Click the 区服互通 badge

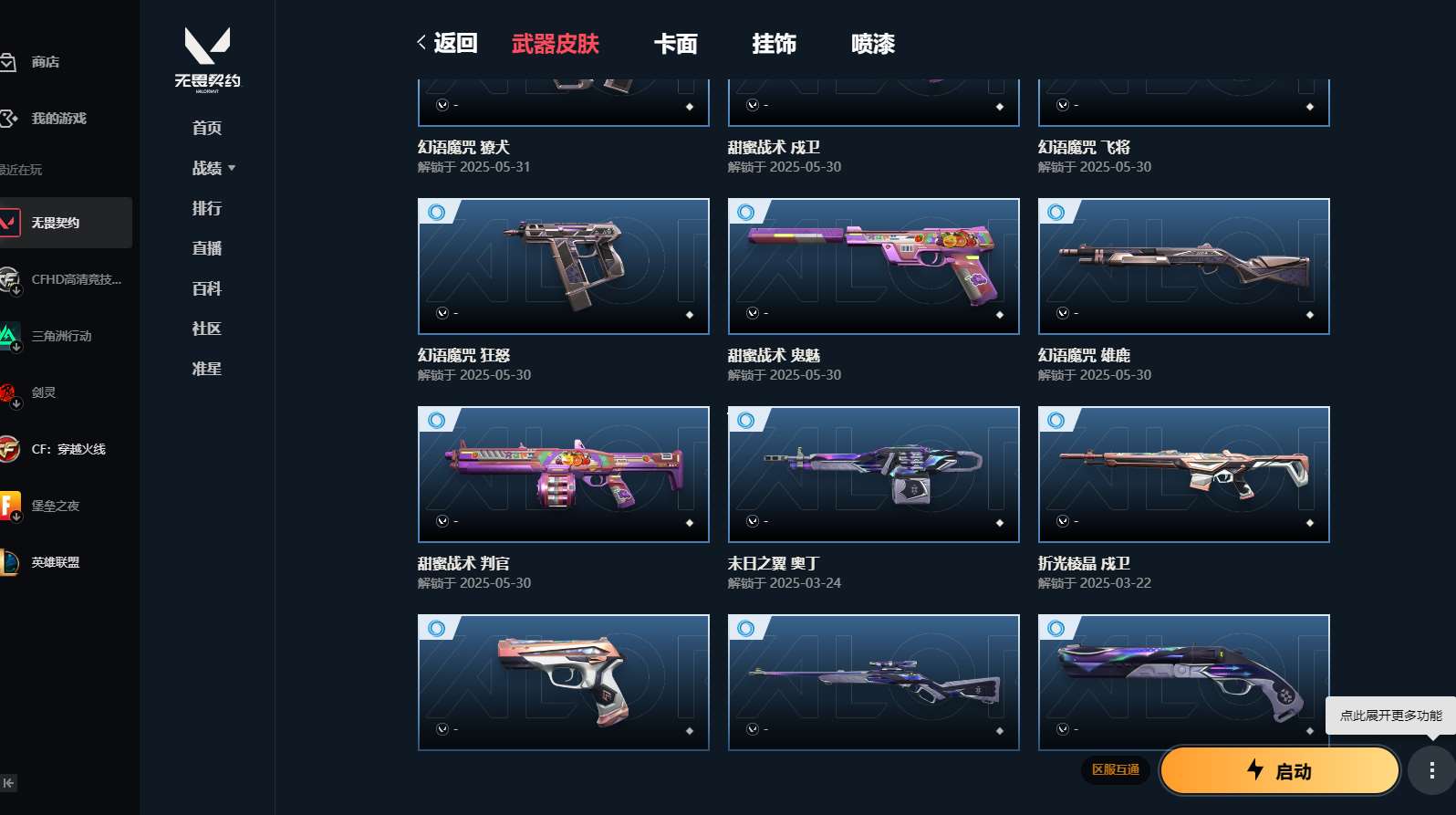pos(1115,769)
